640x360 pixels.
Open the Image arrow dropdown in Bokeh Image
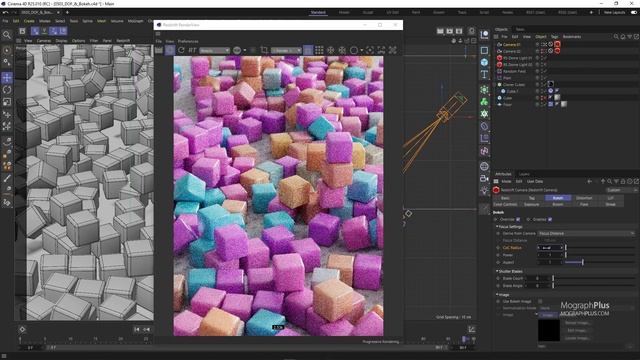click(536, 315)
